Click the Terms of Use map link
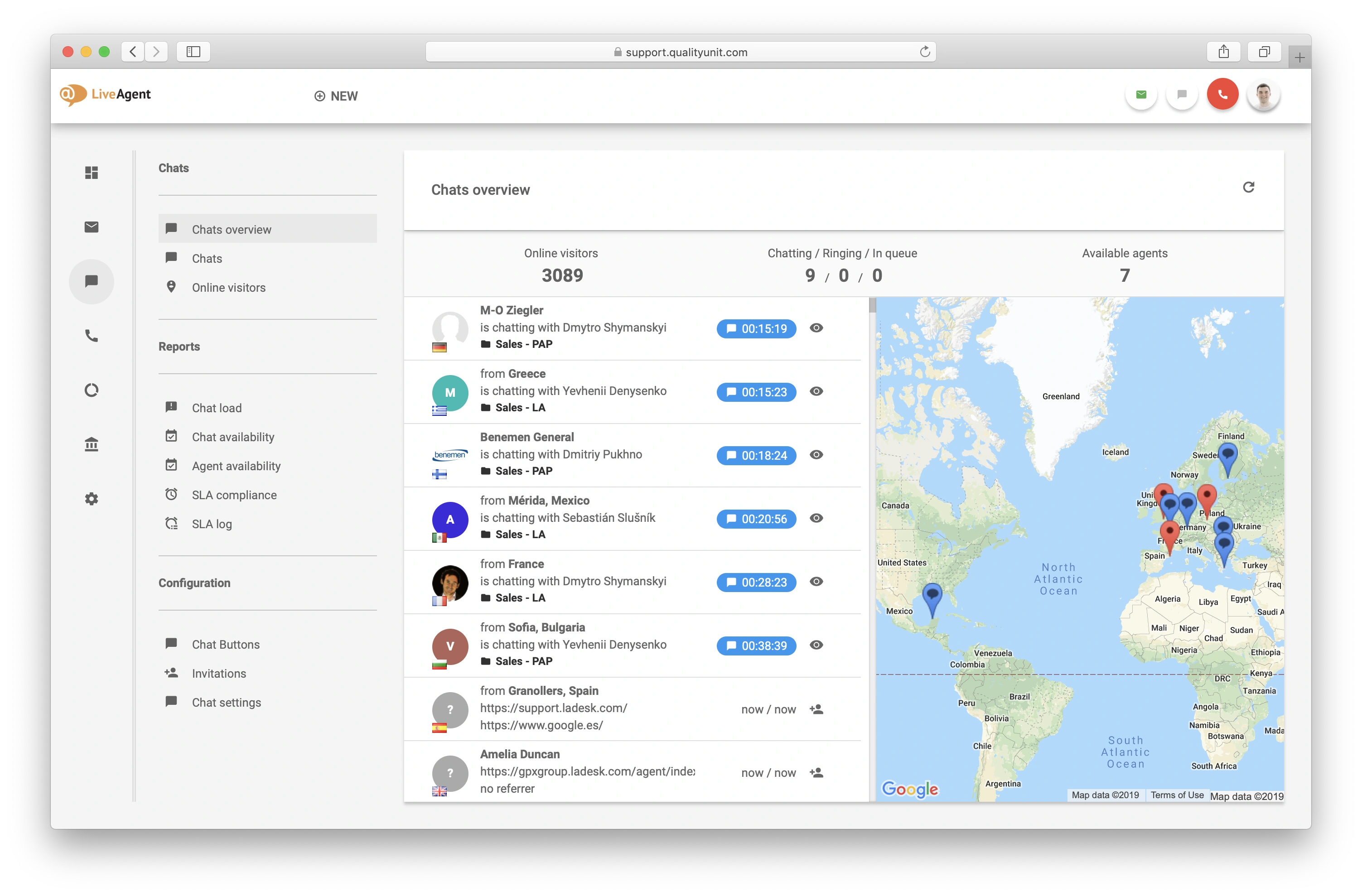1362x896 pixels. coord(1177,795)
